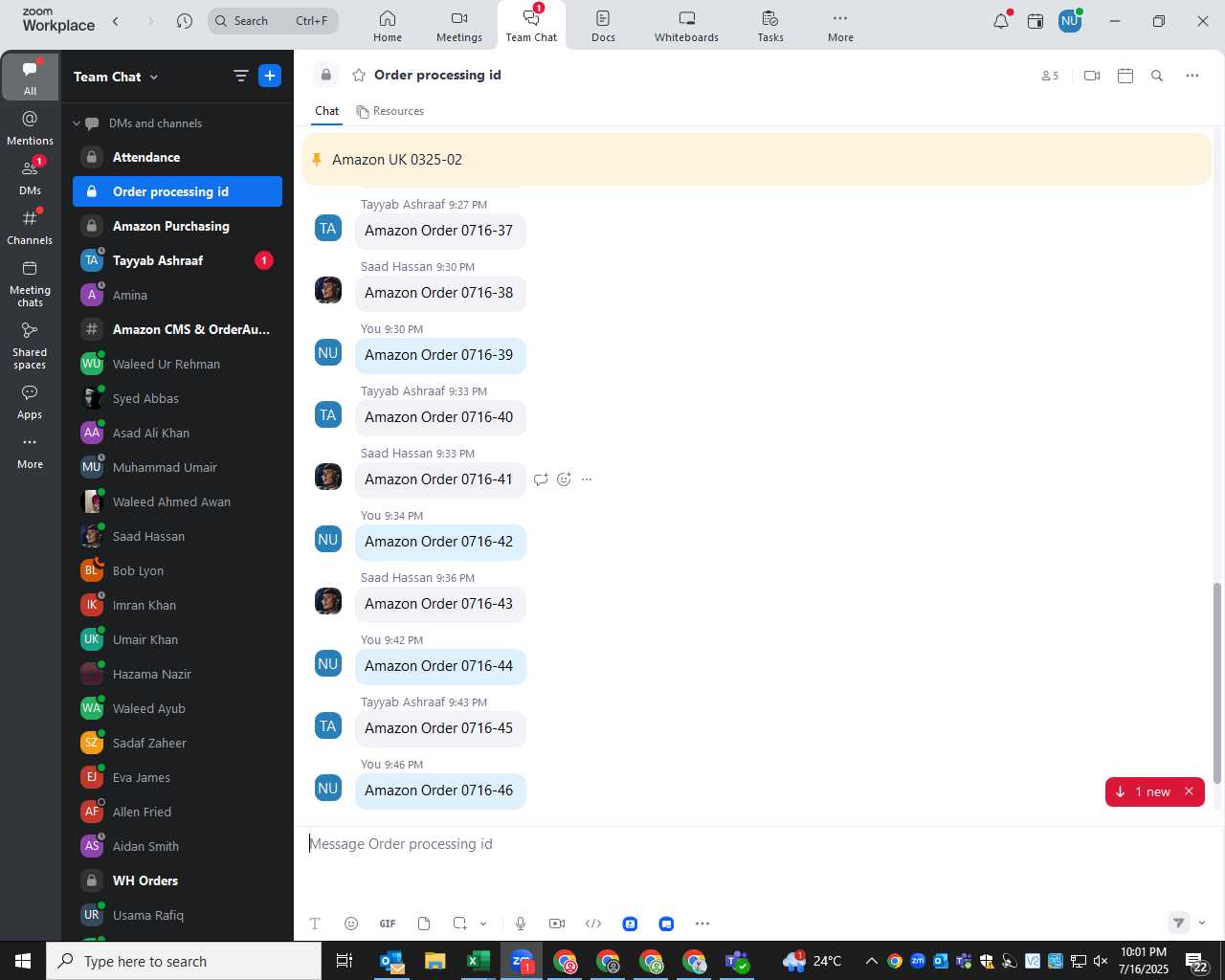Open notifications bell icon
1225x980 pixels.
(x=1001, y=21)
